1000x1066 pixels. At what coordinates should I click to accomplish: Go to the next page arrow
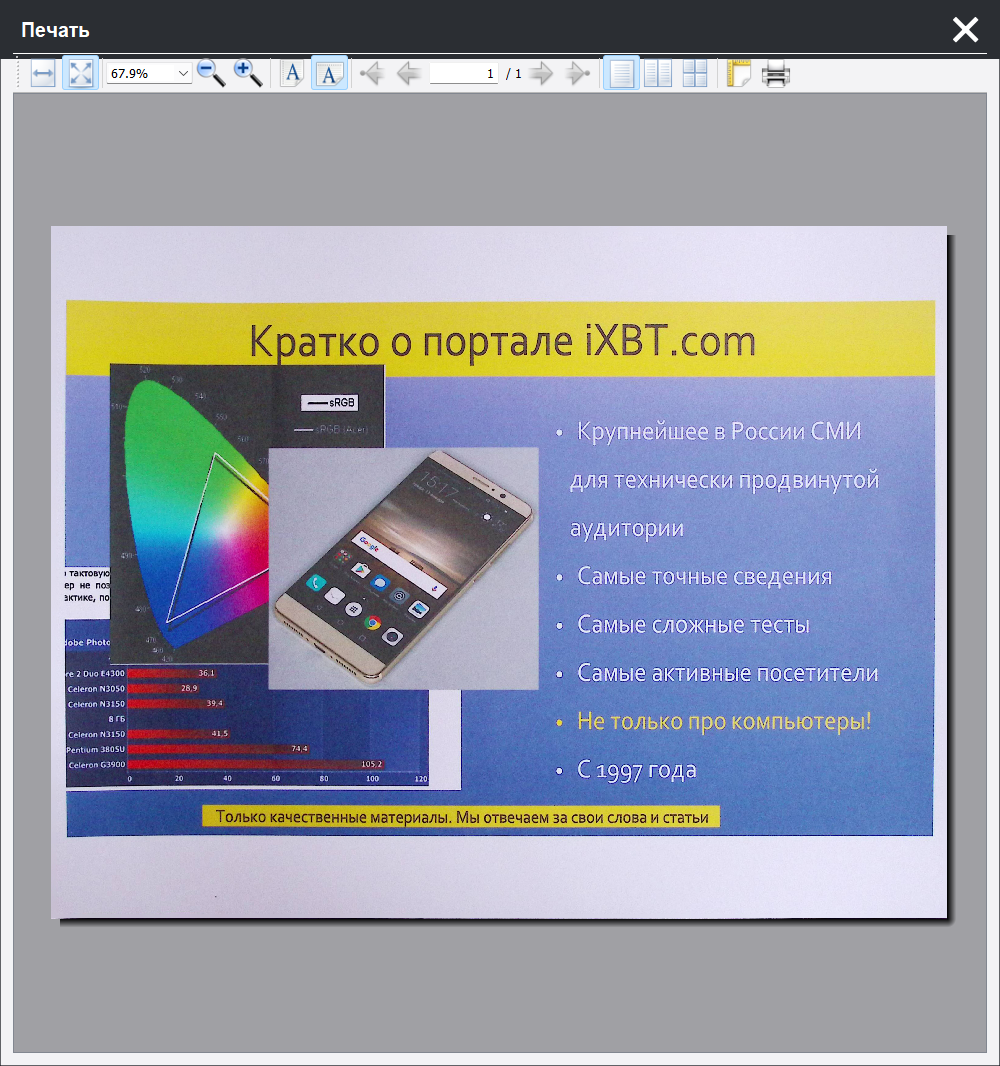coord(541,73)
